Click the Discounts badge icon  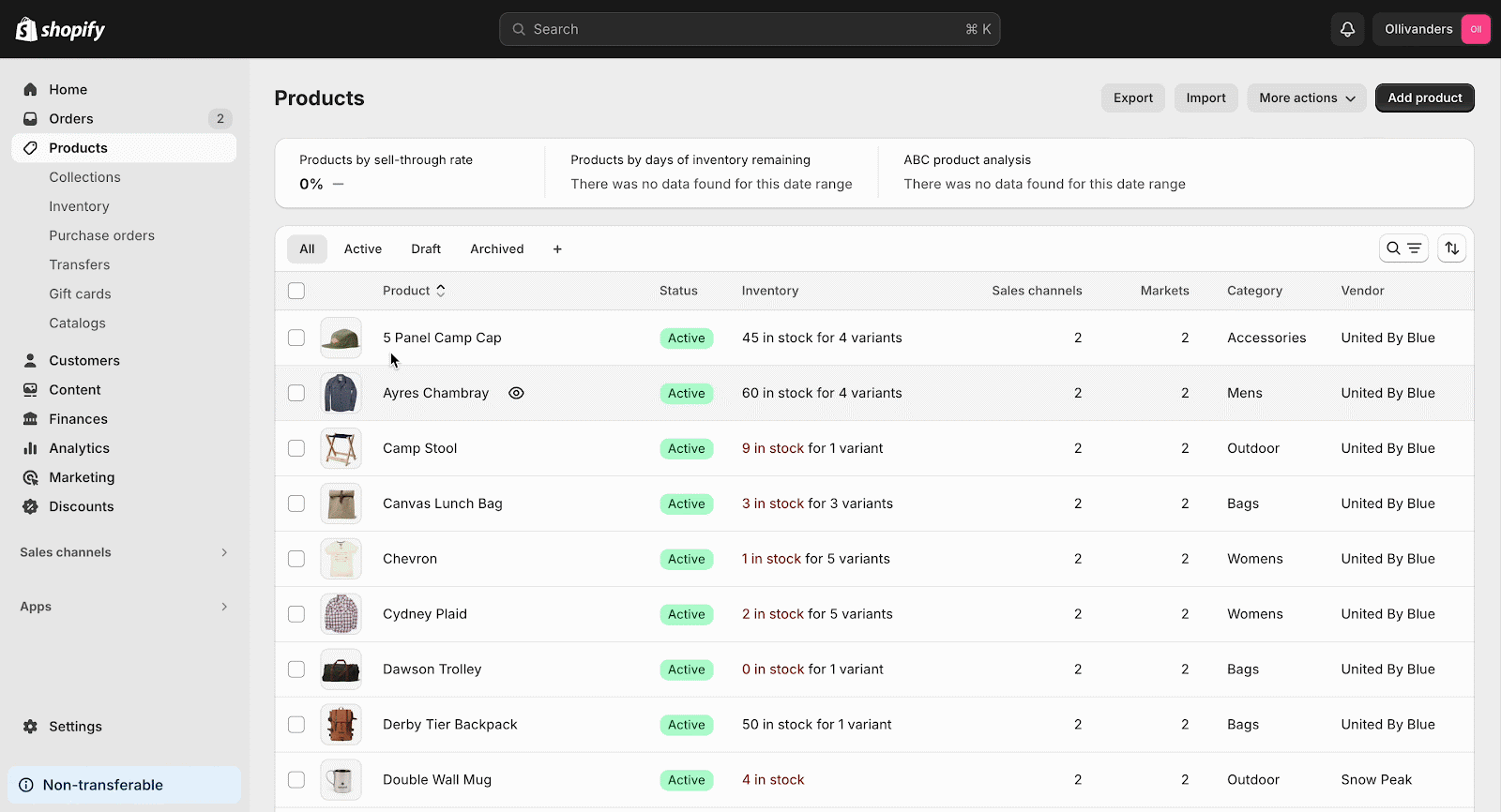pos(30,505)
